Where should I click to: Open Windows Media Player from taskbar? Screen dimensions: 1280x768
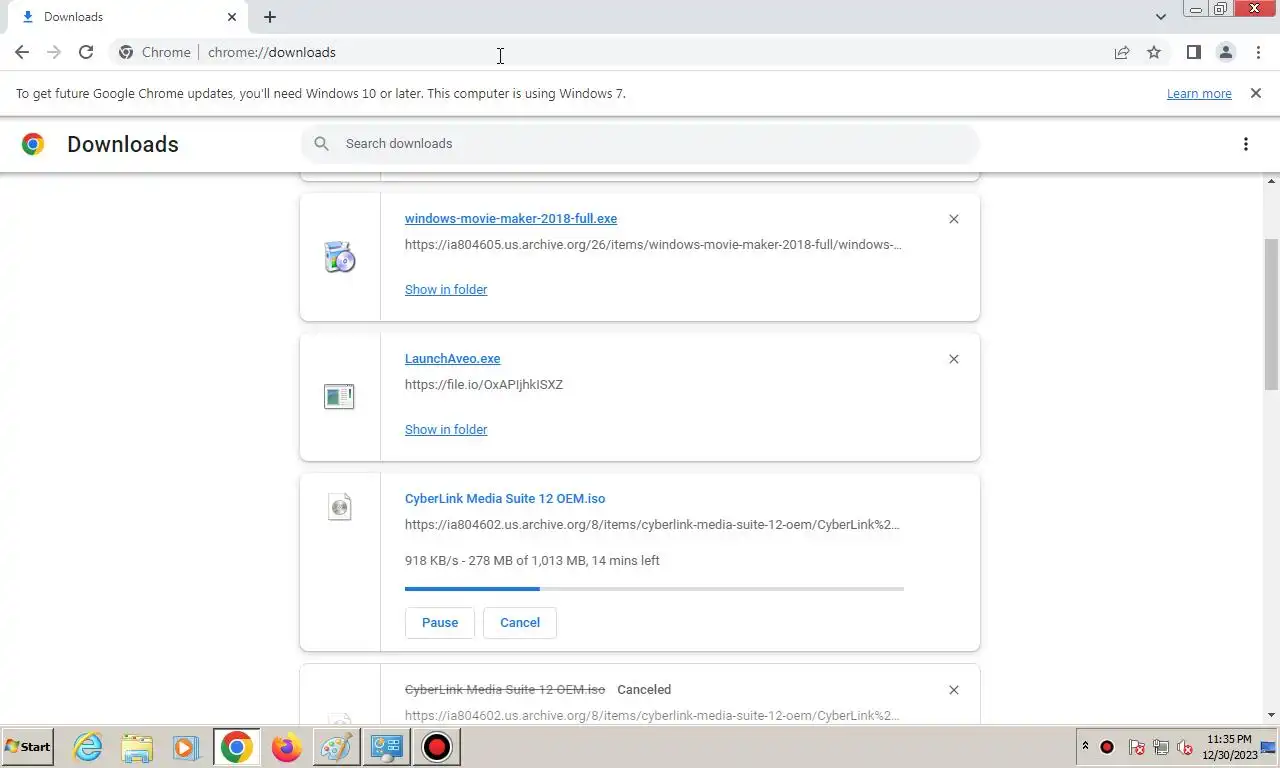point(185,747)
